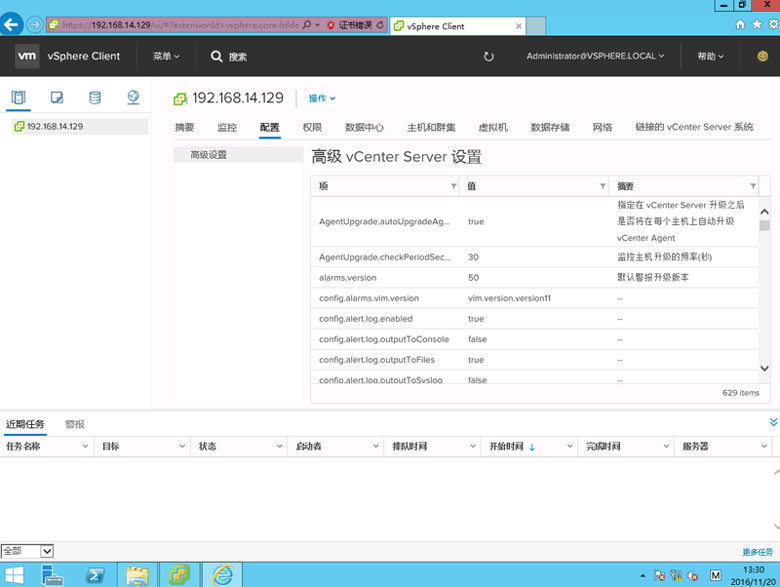Collapse recent tasks panel with double chevron
The width and height of the screenshot is (780, 587).
(774, 422)
